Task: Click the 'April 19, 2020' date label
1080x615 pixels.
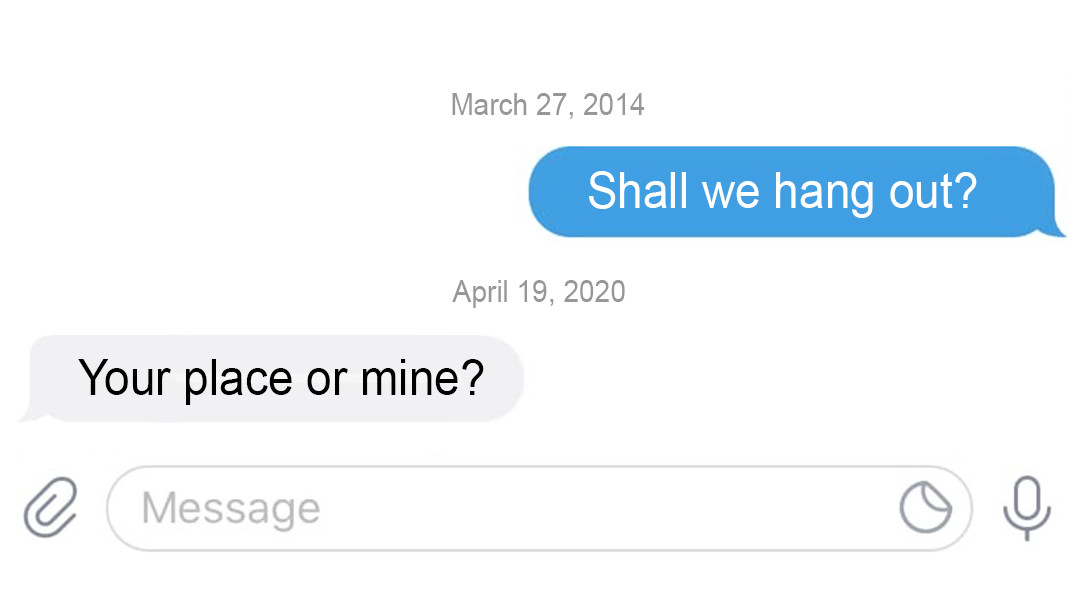Action: 539,291
